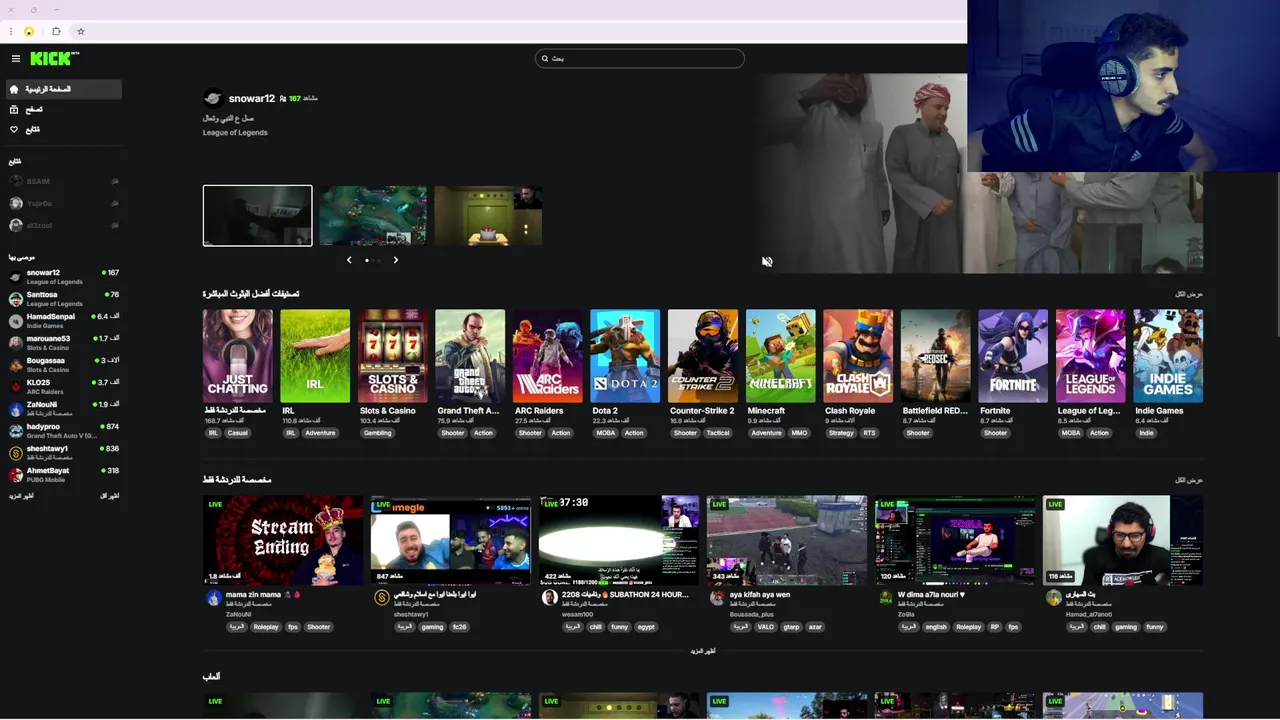Filter by fc26 tag under sheshtawy1 stream
Screen dimensions: 1280x720
[x=459, y=627]
